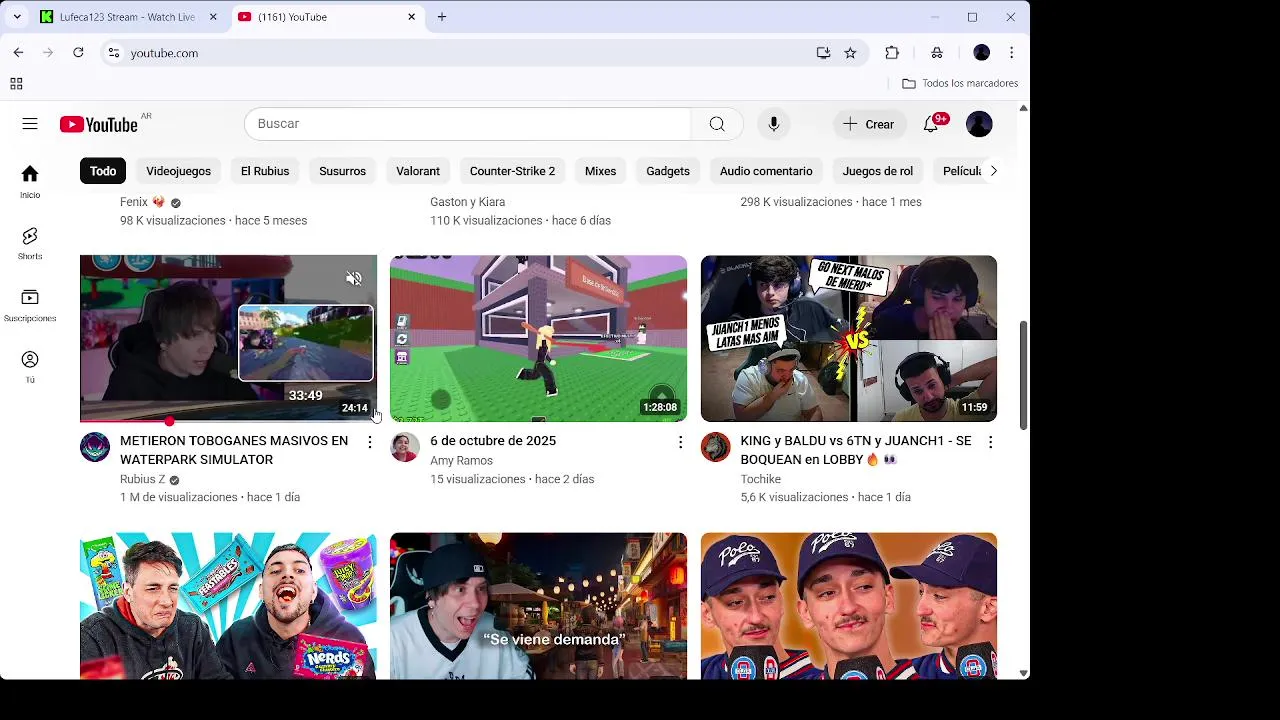Open Rubius Z channel name link
This screenshot has height=720, width=1280.
142,479
